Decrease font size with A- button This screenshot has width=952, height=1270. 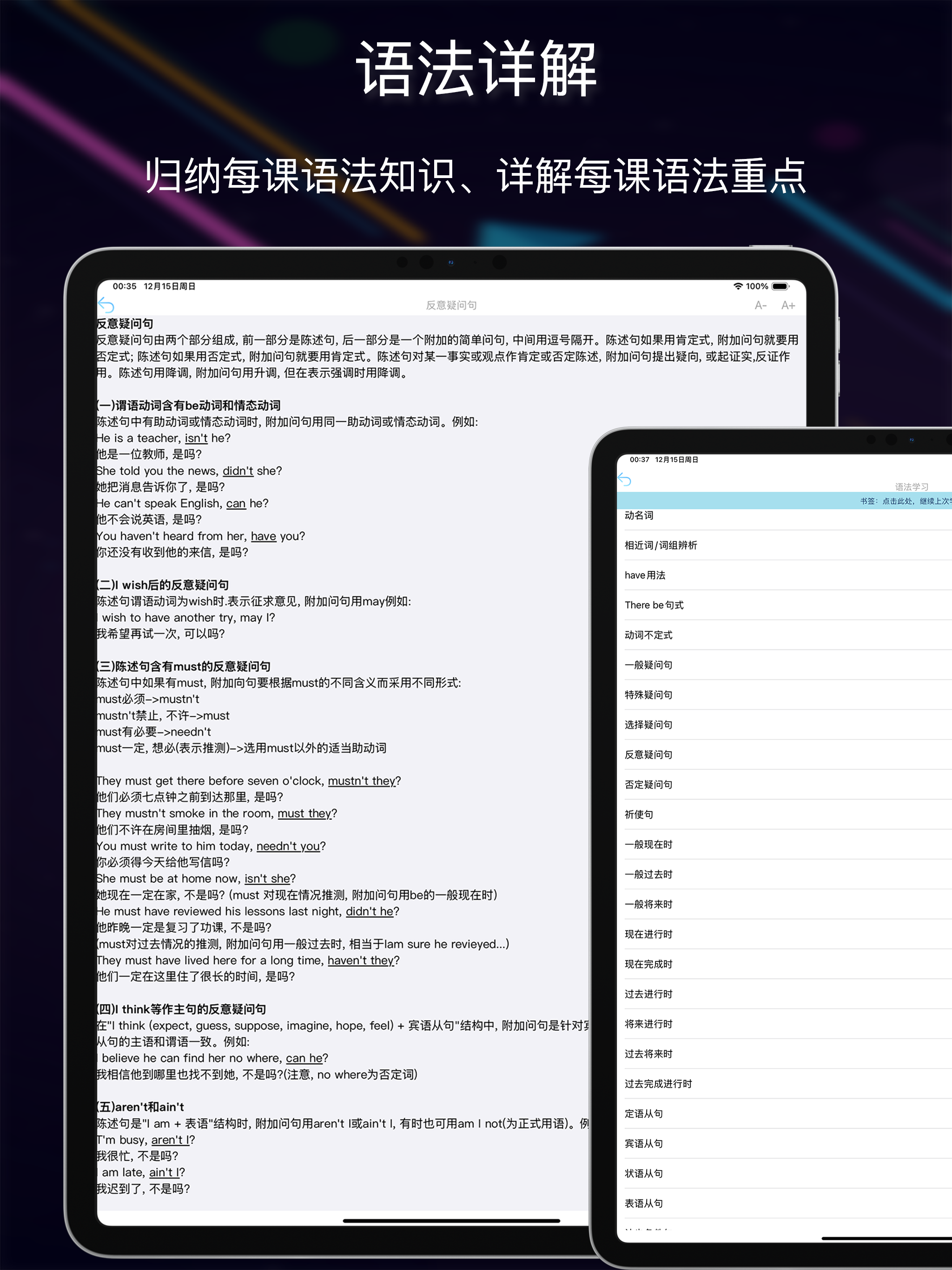[x=760, y=305]
